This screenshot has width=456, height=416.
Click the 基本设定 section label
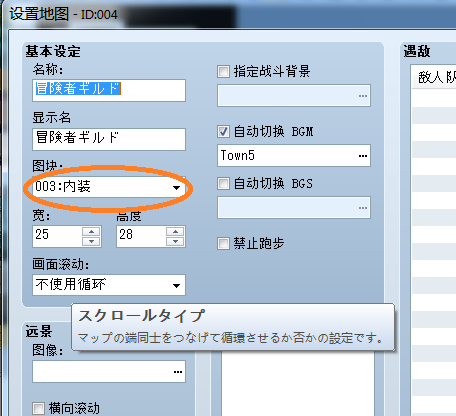[x=53, y=52]
